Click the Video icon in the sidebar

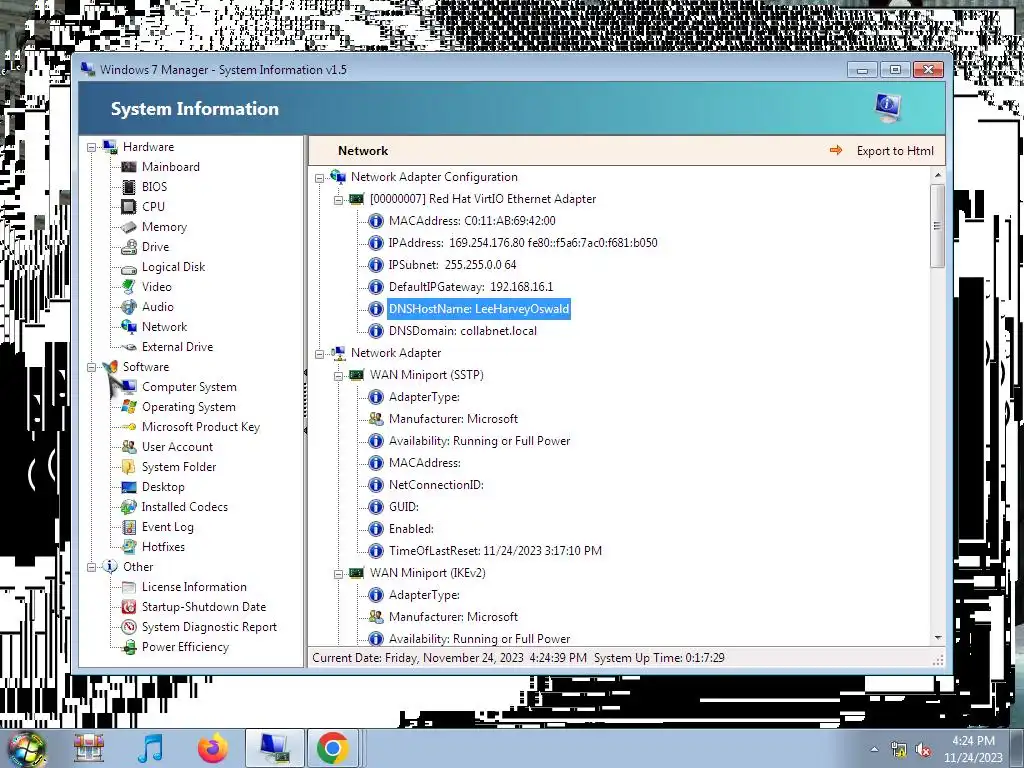pyautogui.click(x=129, y=287)
